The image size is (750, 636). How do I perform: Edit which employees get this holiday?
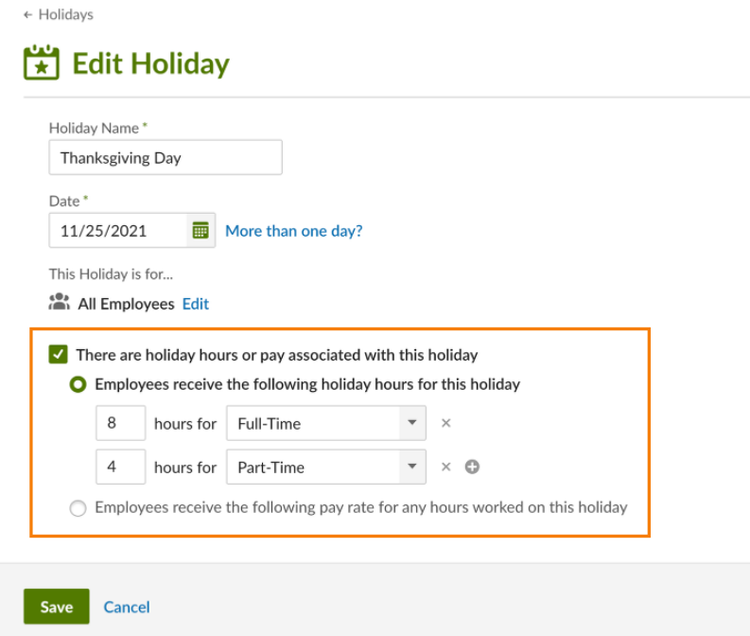pyautogui.click(x=195, y=304)
